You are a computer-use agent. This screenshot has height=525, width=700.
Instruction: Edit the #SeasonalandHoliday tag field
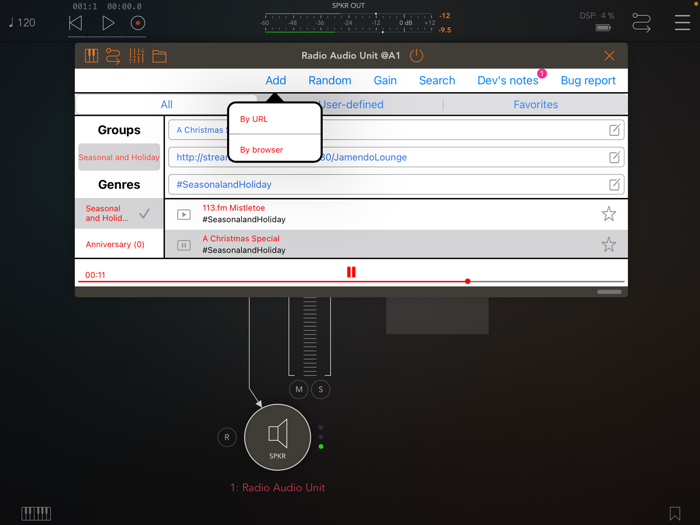(x=614, y=184)
